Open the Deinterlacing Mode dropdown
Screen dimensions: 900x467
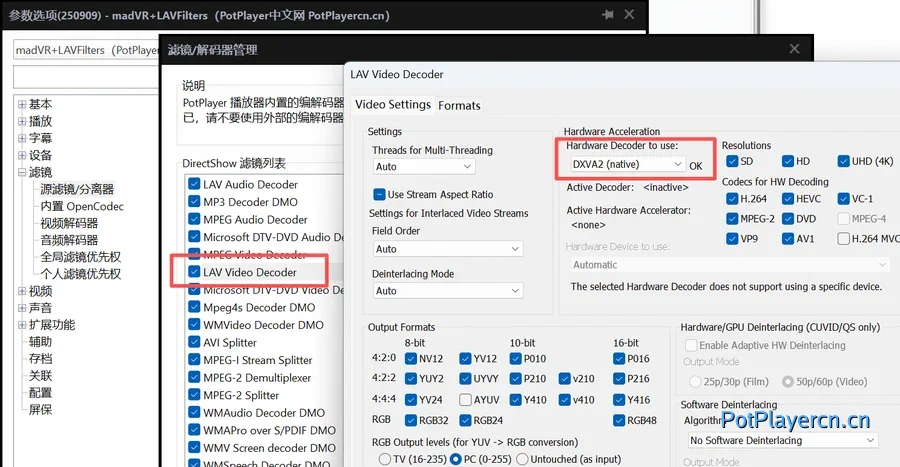click(x=447, y=291)
